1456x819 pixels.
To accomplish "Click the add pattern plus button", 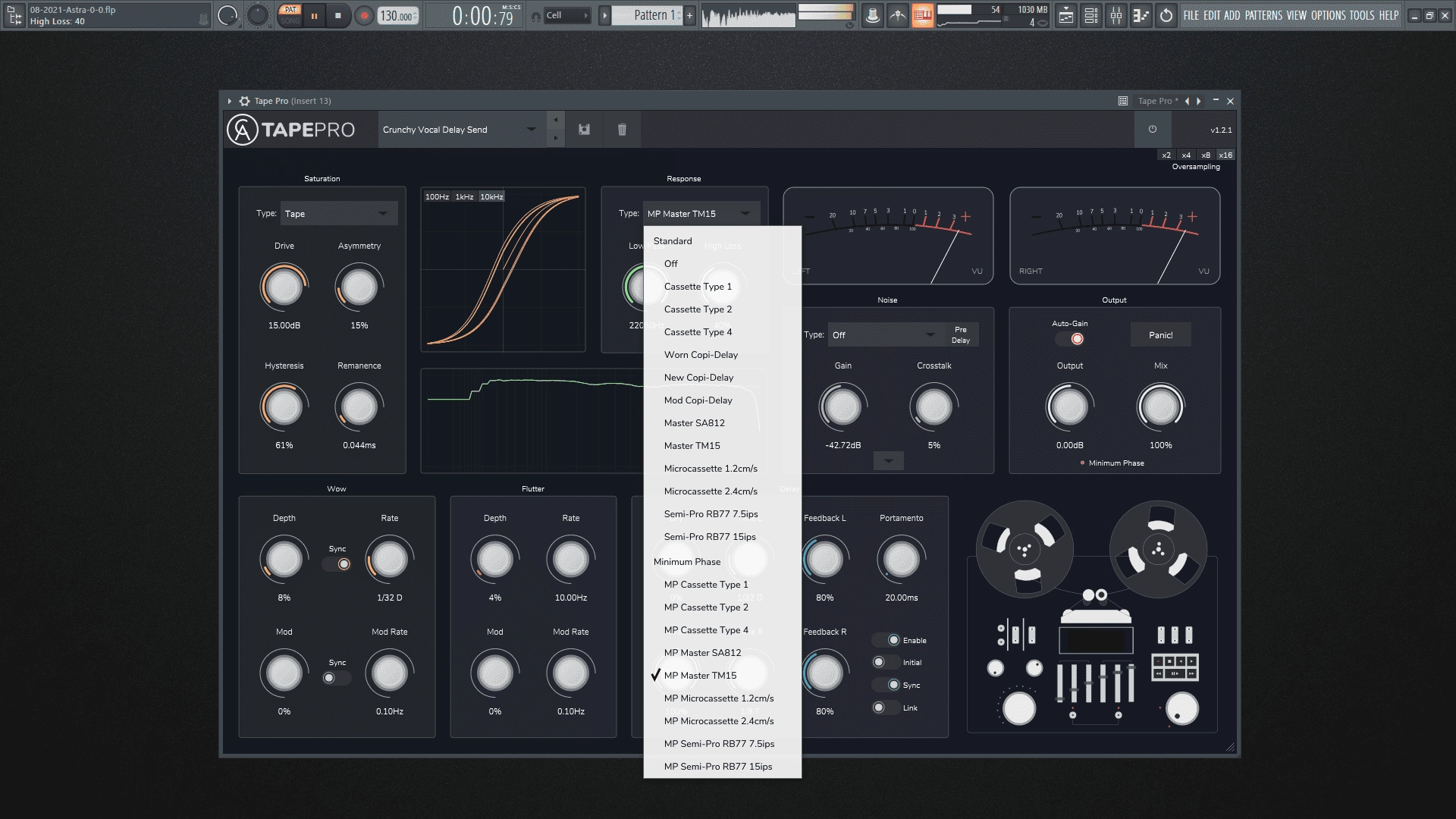I will [x=689, y=15].
